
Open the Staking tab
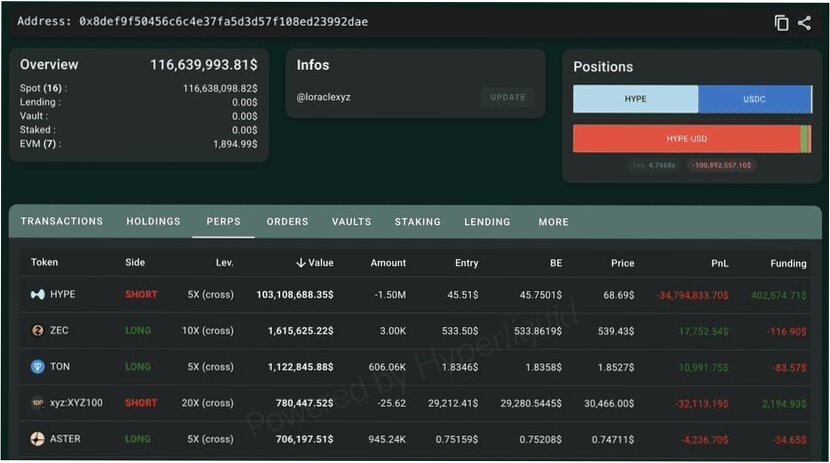pyautogui.click(x=418, y=222)
